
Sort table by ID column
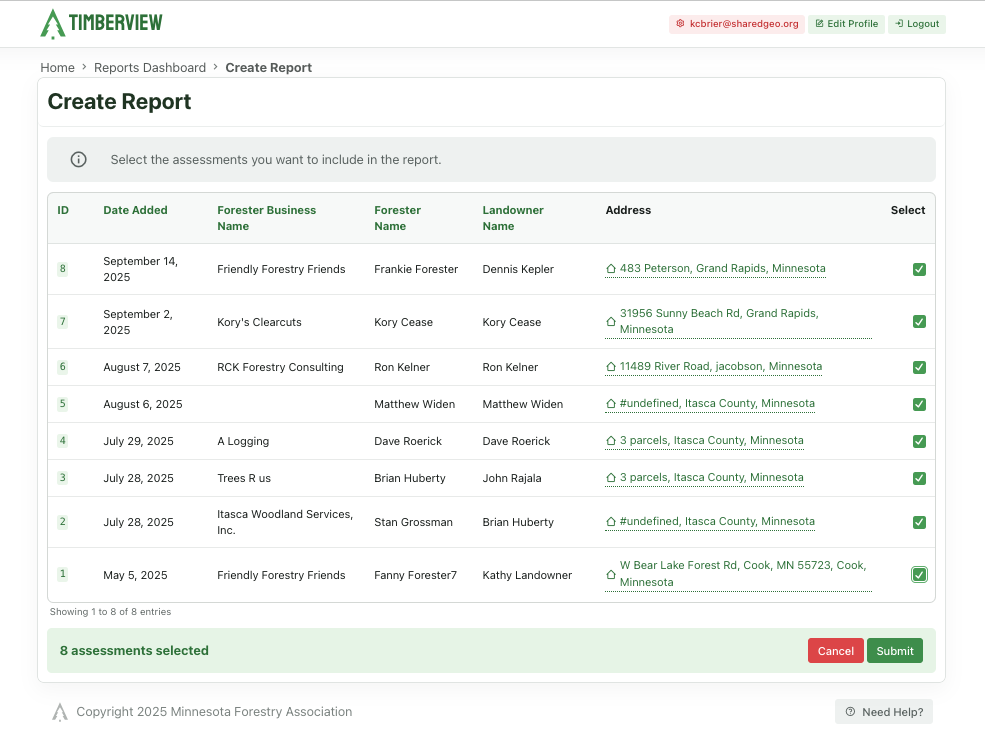(63, 210)
